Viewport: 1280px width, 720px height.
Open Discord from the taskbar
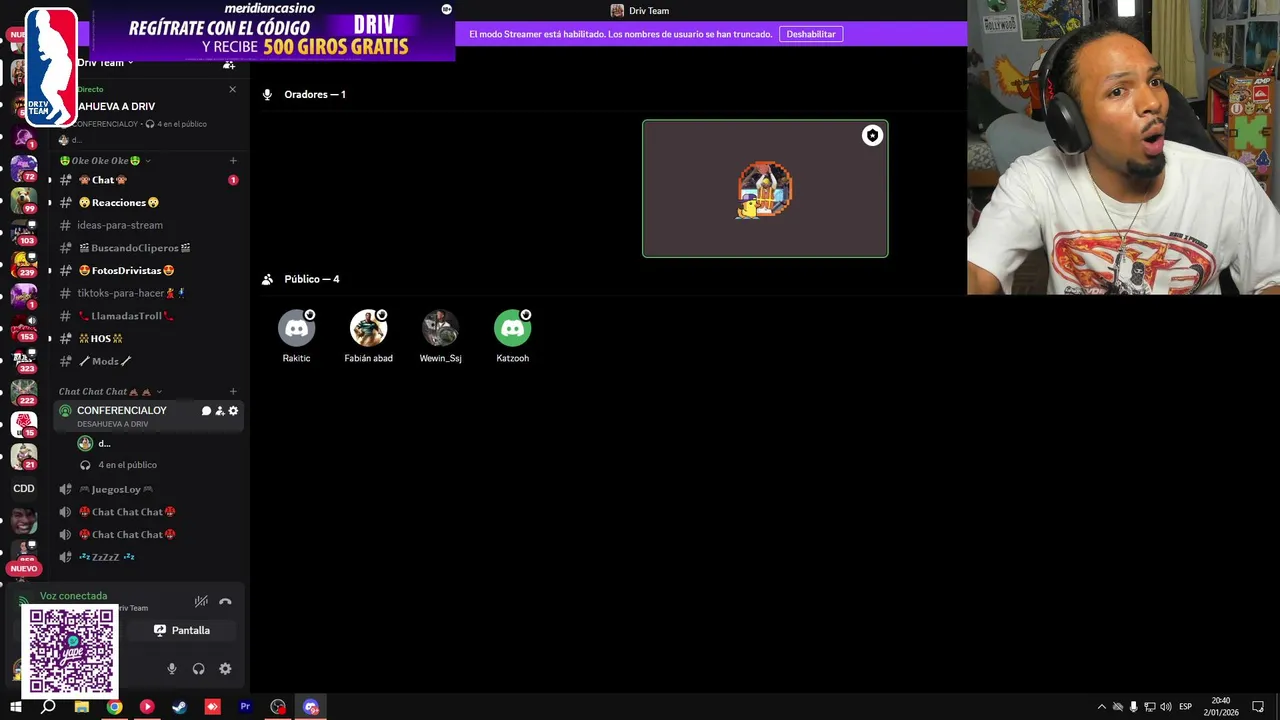coord(311,707)
